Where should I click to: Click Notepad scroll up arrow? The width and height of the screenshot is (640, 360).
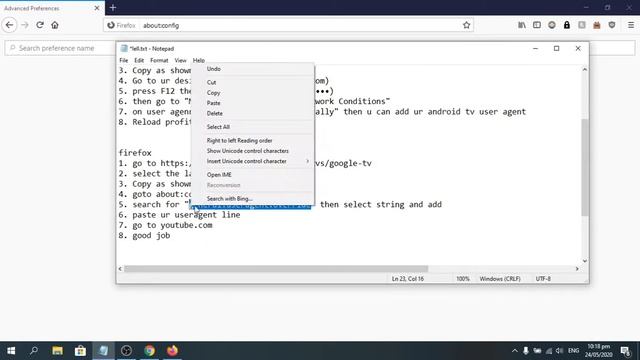(x=584, y=70)
